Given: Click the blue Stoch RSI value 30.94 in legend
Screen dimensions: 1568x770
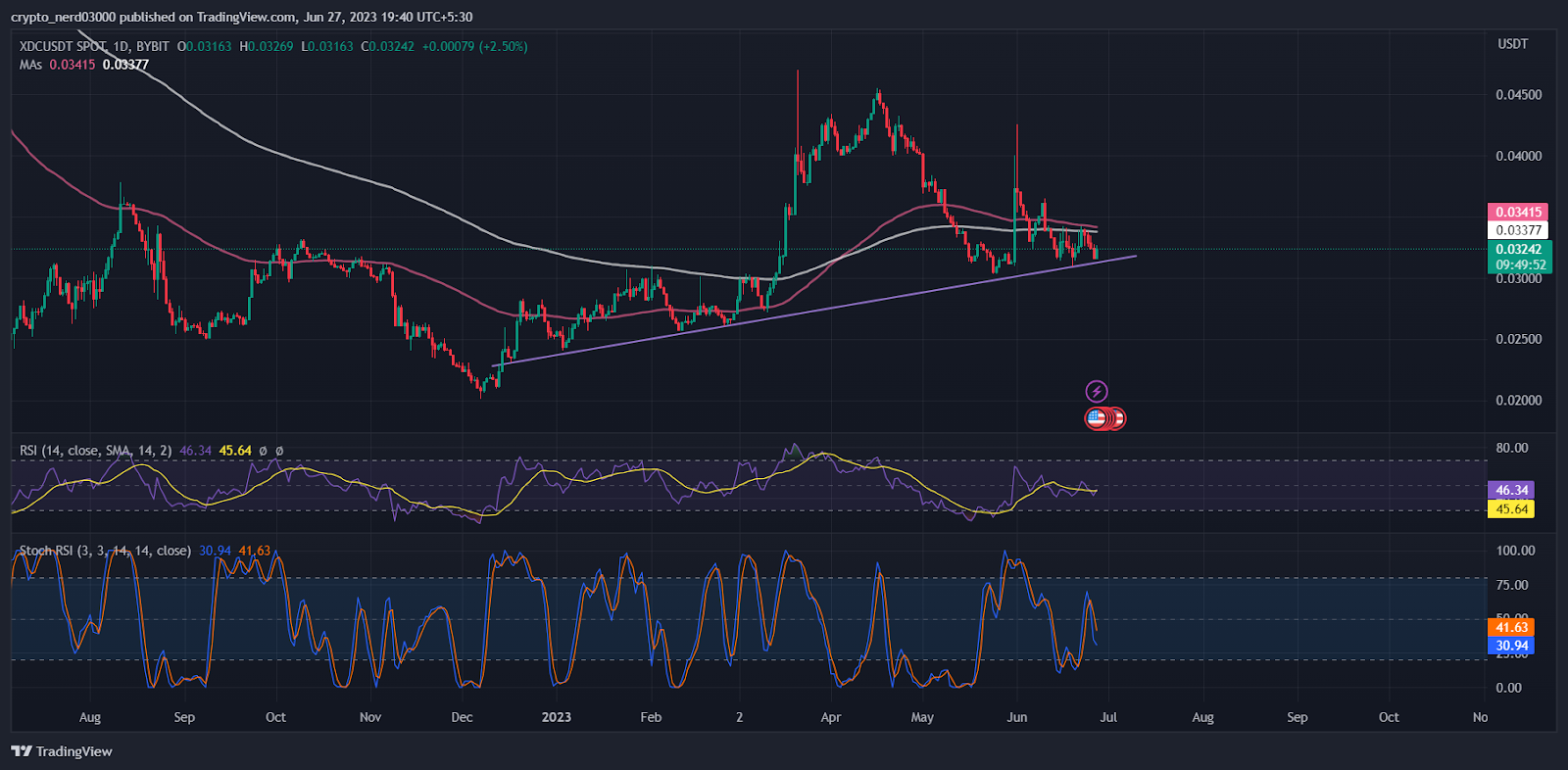Looking at the screenshot, I should 216,551.
